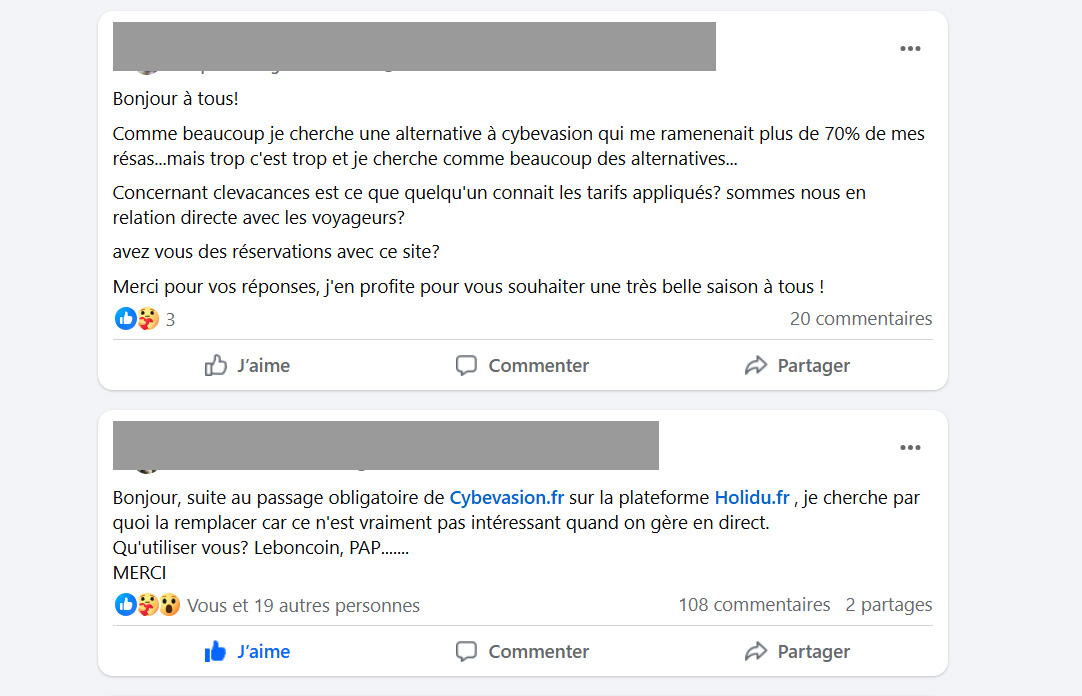The width and height of the screenshot is (1082, 696).
Task: Open reaction count 3 on first post
Action: [x=170, y=320]
